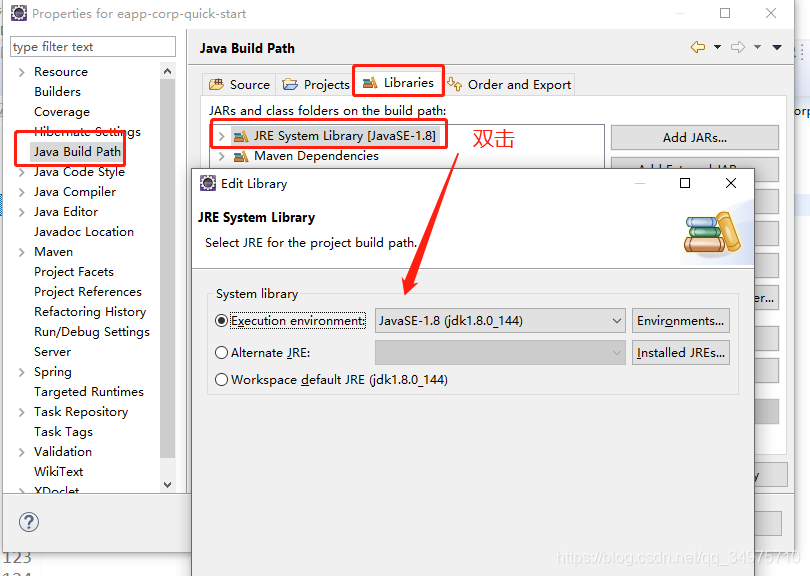810x576 pixels.
Task: Close the Edit Library dialog
Action: pos(731,183)
